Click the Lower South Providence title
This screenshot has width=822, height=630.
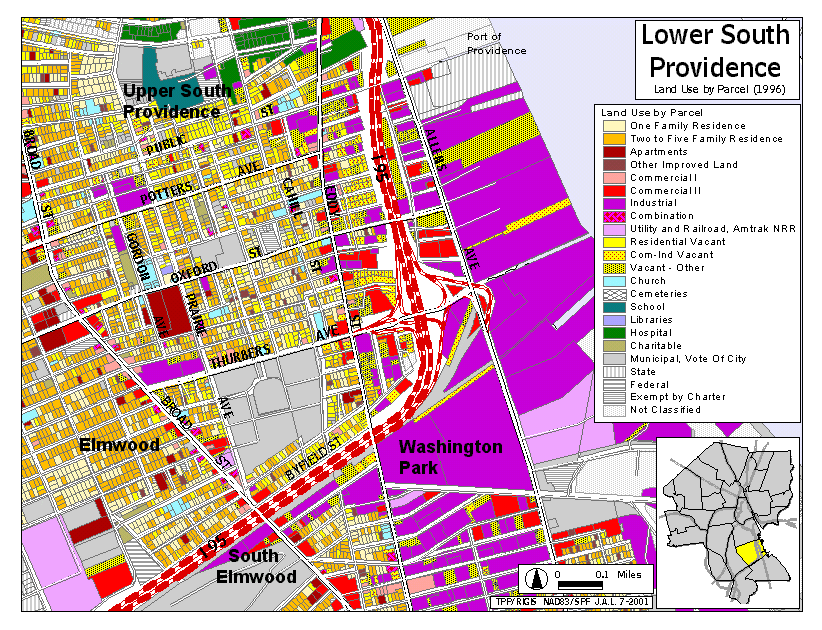click(715, 51)
